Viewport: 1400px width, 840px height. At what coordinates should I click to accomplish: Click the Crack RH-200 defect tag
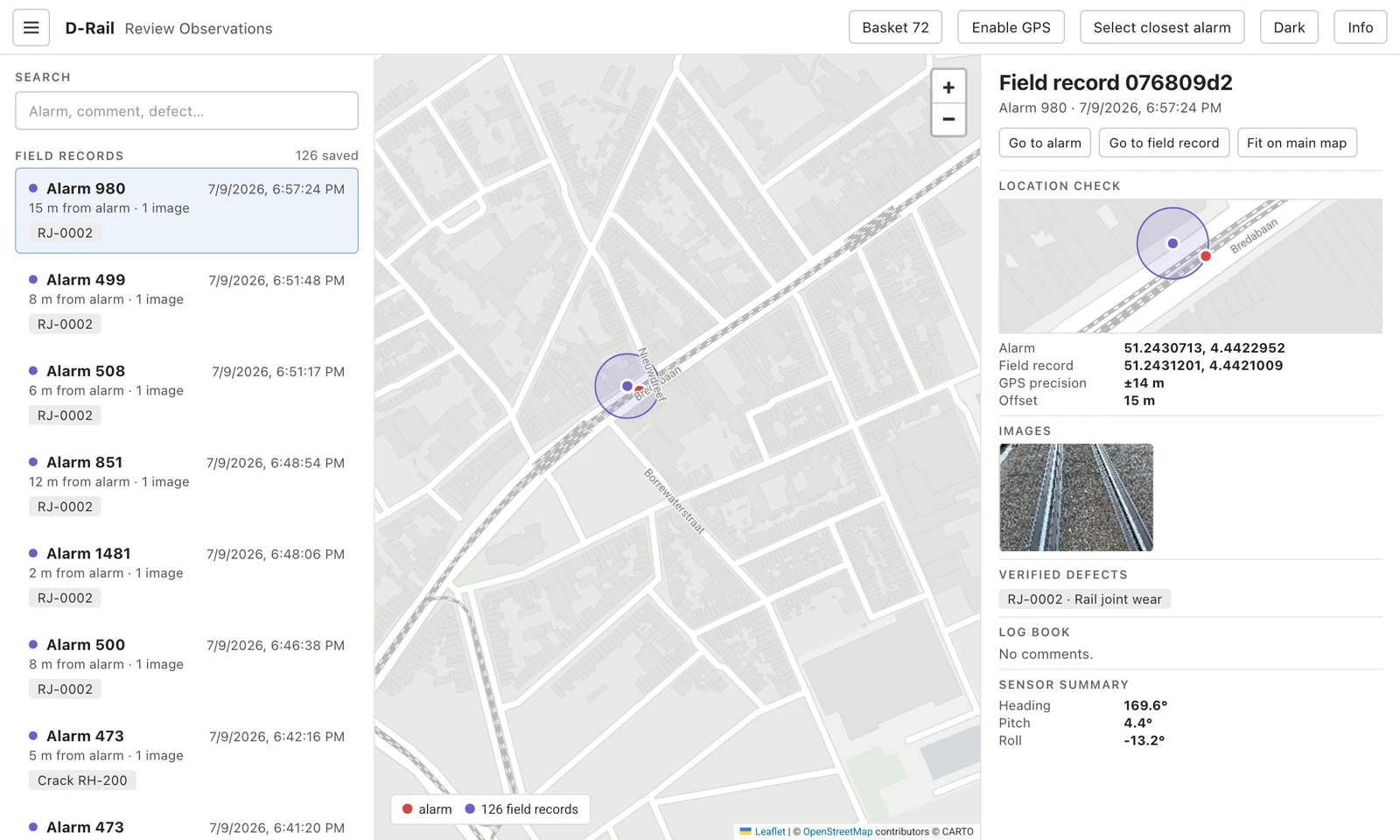coord(82,780)
